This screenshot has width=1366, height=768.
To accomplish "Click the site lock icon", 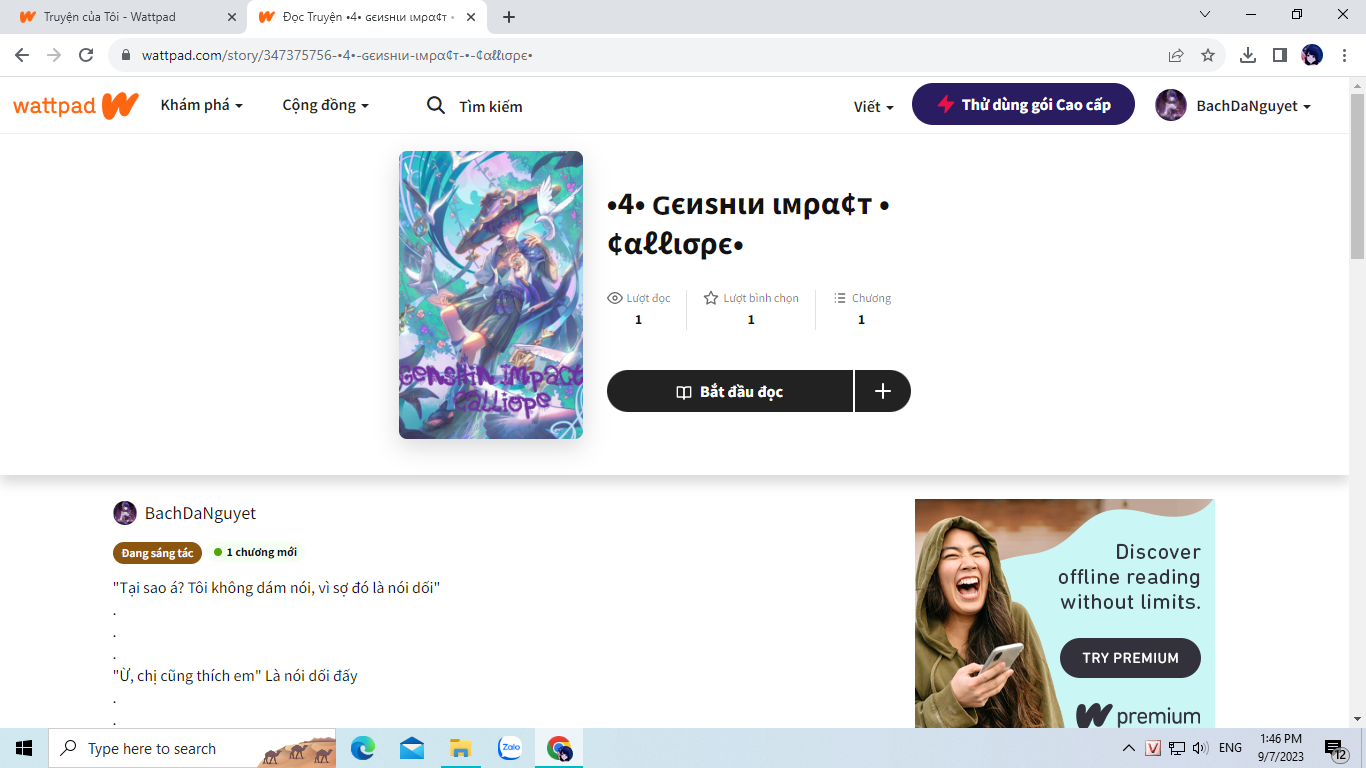I will point(126,55).
